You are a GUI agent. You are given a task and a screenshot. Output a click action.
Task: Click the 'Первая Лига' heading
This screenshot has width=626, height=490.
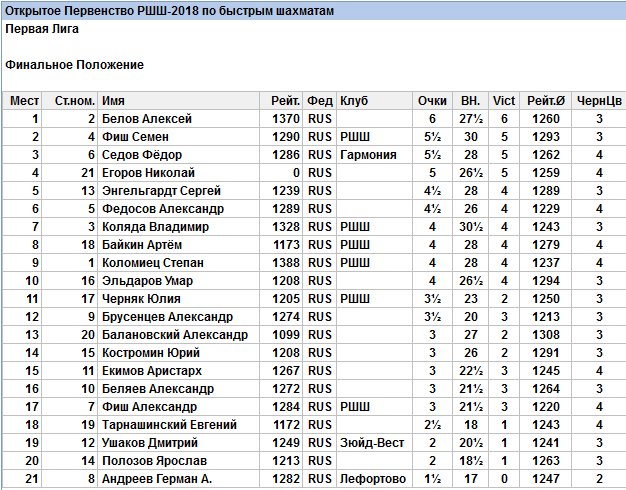coord(42,29)
